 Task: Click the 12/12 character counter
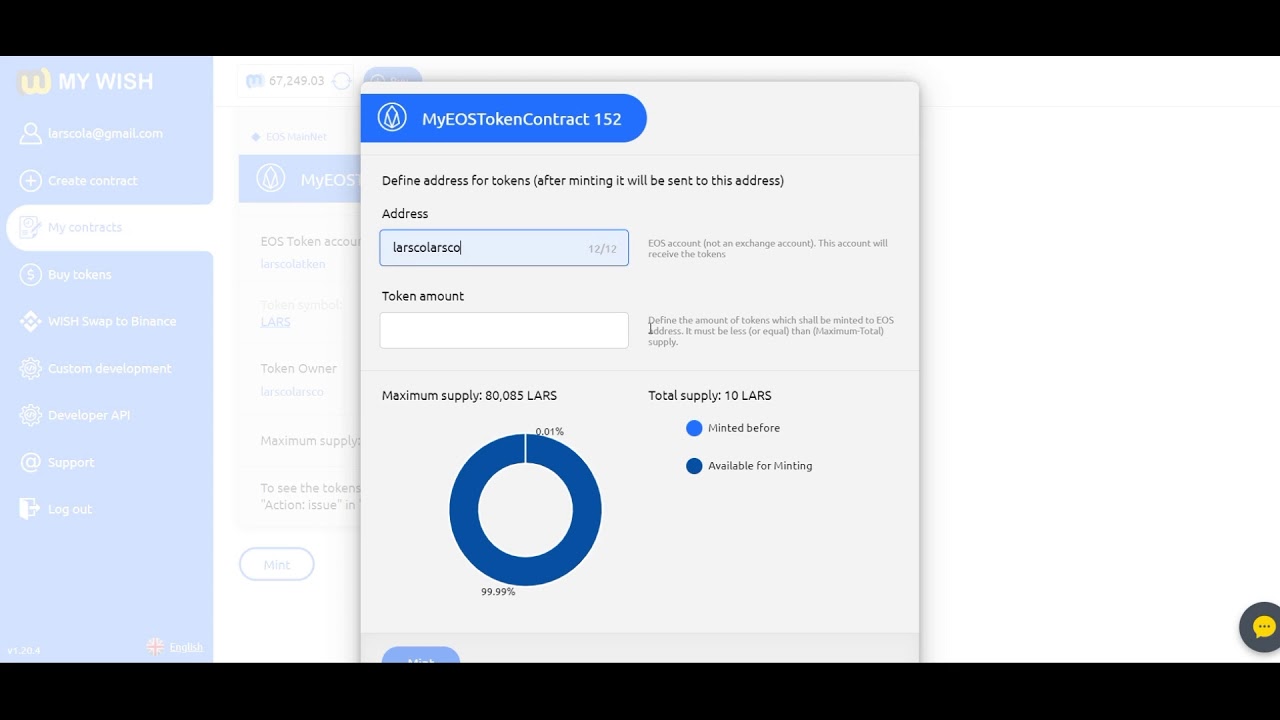(x=602, y=249)
